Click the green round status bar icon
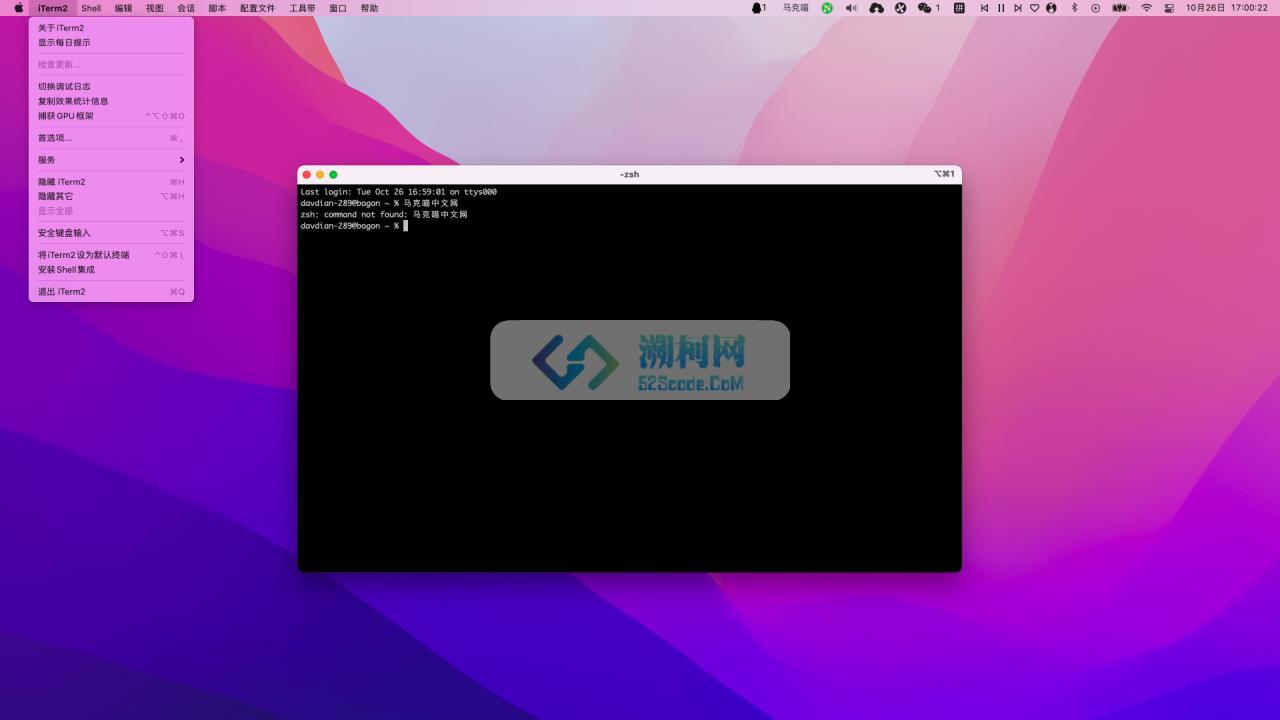Viewport: 1280px width, 720px height. click(x=827, y=8)
